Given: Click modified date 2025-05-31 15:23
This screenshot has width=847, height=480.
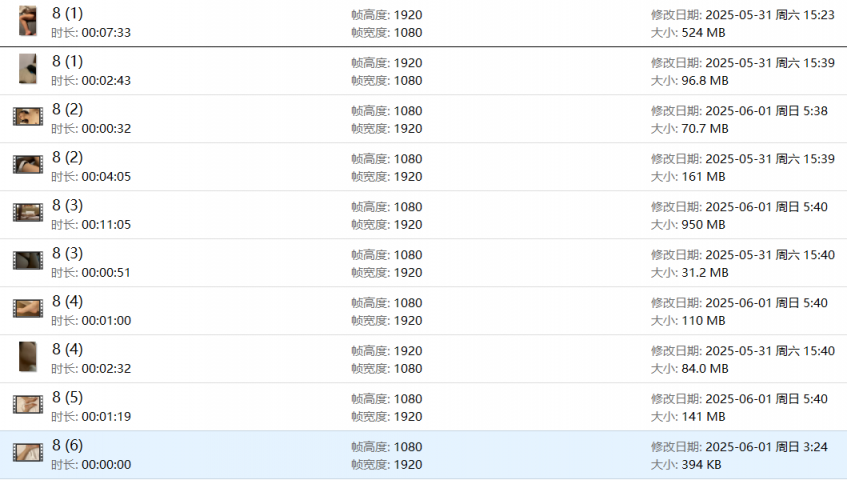Looking at the screenshot, I should tap(770, 15).
